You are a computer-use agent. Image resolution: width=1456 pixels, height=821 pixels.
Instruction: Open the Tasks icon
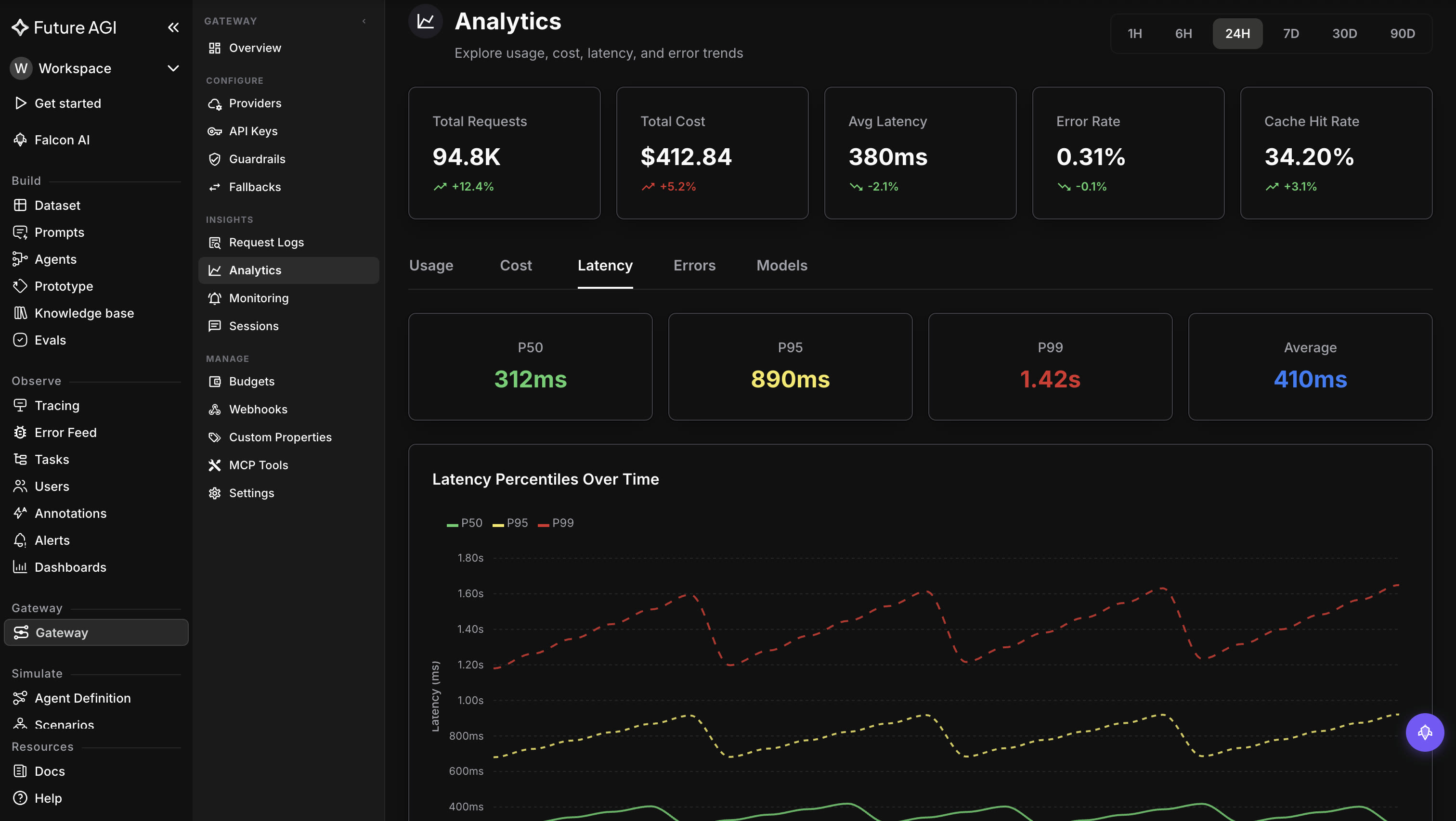[20, 459]
